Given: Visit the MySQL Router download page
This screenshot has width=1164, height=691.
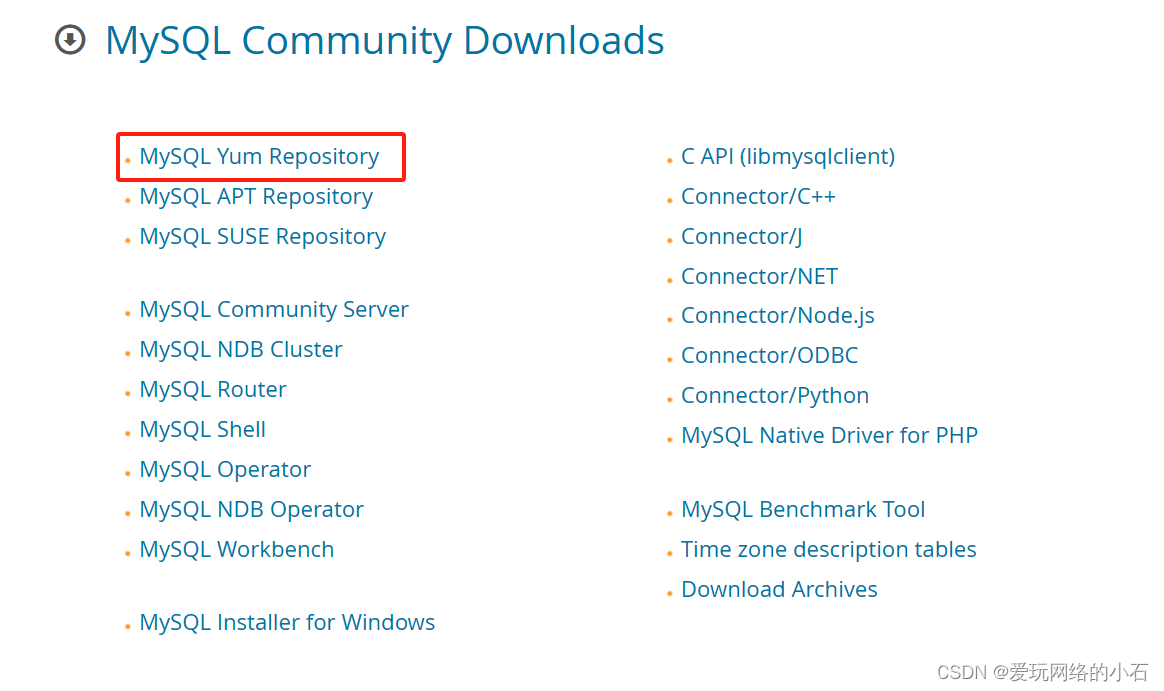Looking at the screenshot, I should [213, 390].
